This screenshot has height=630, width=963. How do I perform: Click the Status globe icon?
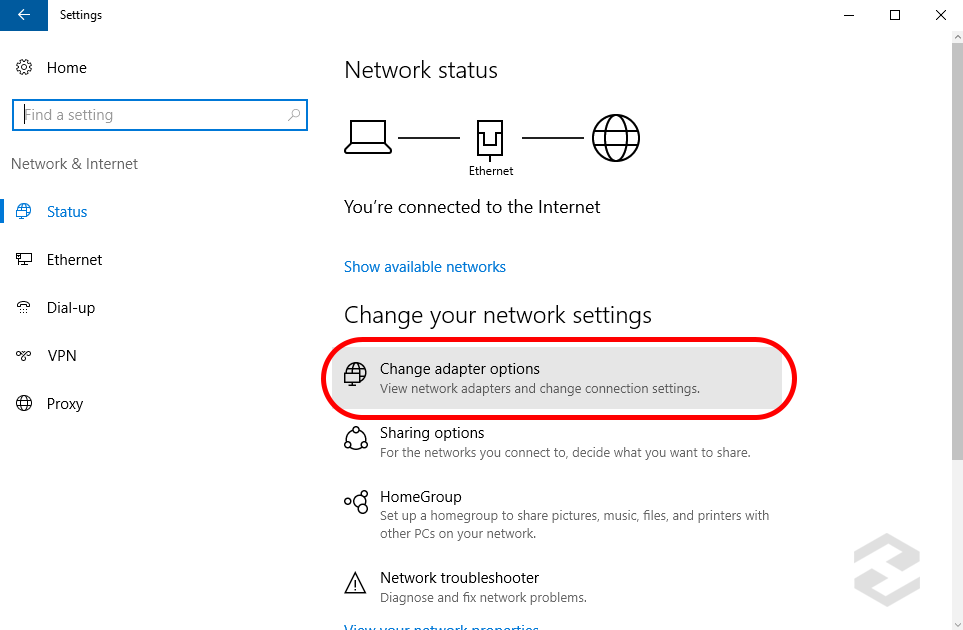pos(24,212)
